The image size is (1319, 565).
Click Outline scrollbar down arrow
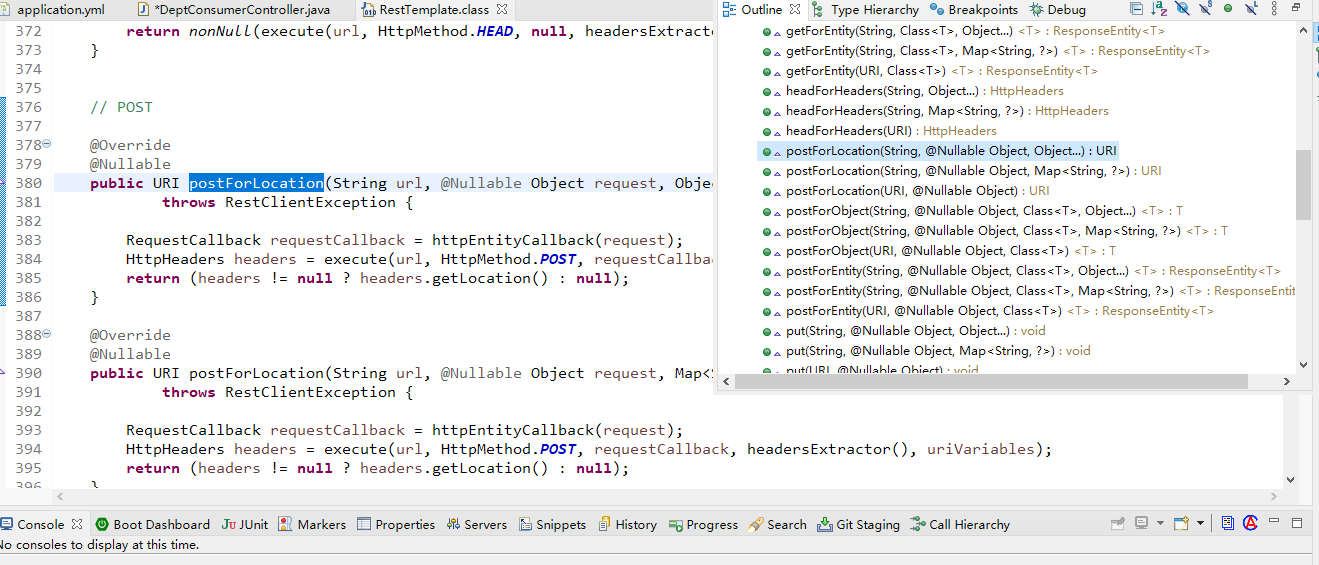1302,365
